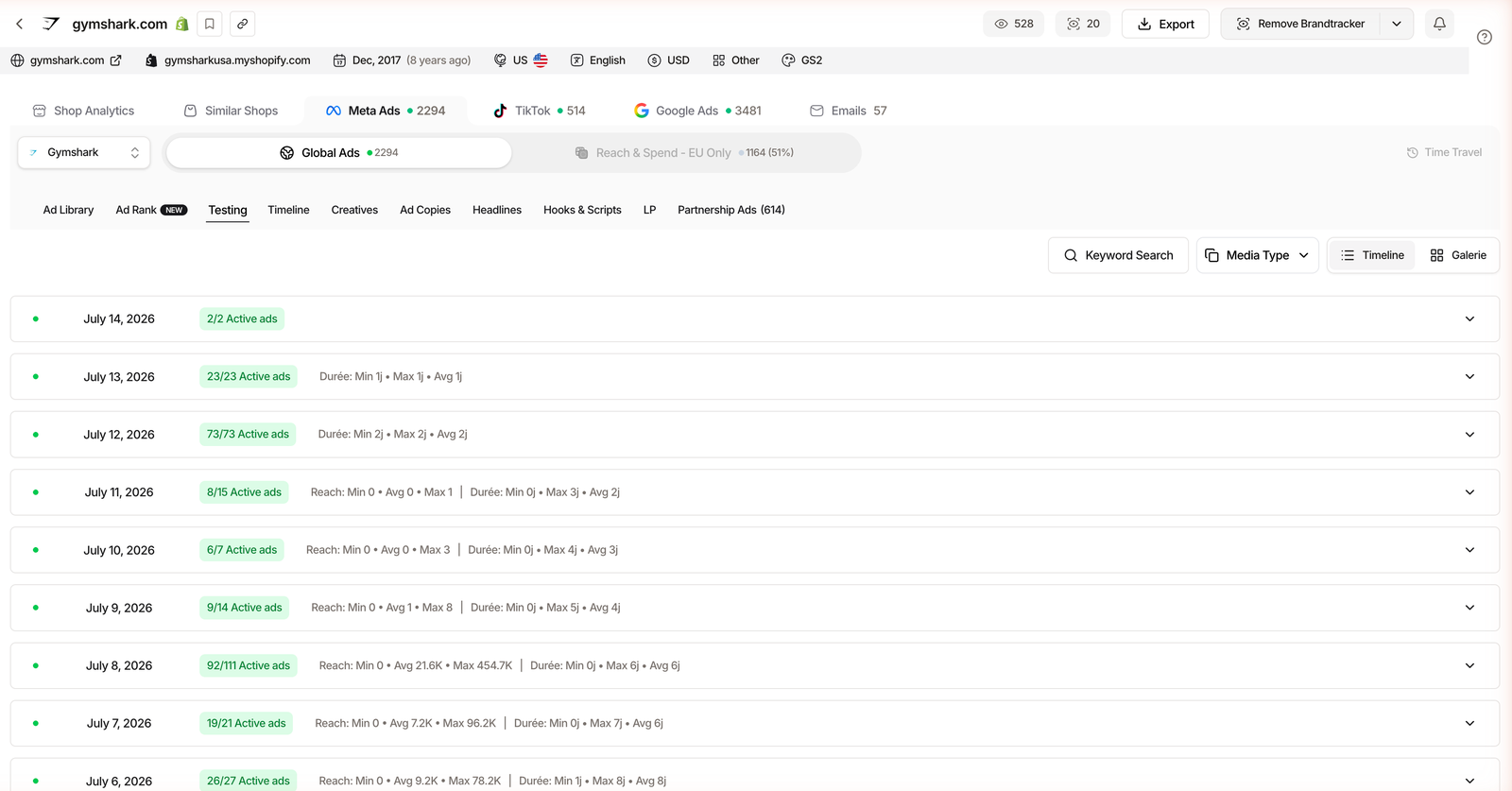Click the Dec, 2017 creation date

pos(402,60)
